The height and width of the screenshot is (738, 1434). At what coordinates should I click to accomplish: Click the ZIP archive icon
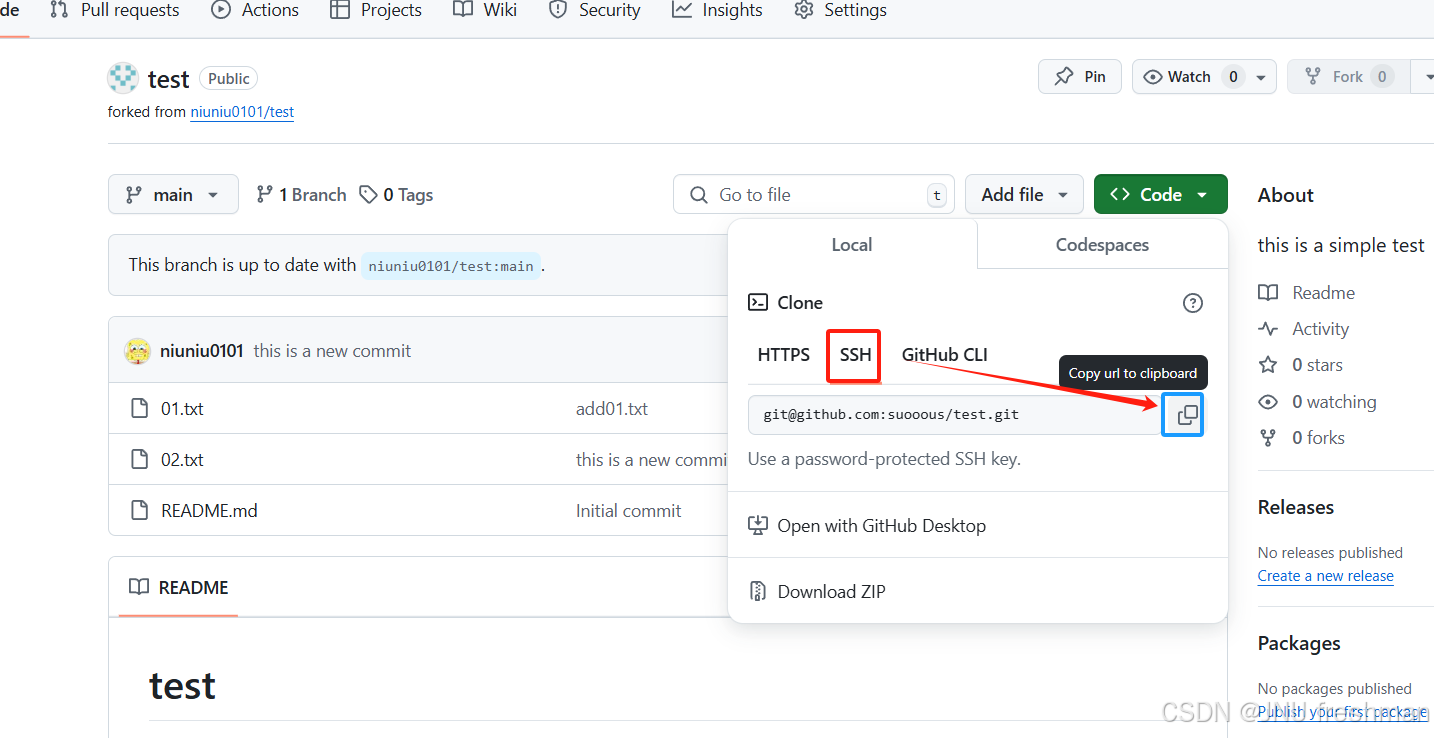(758, 591)
